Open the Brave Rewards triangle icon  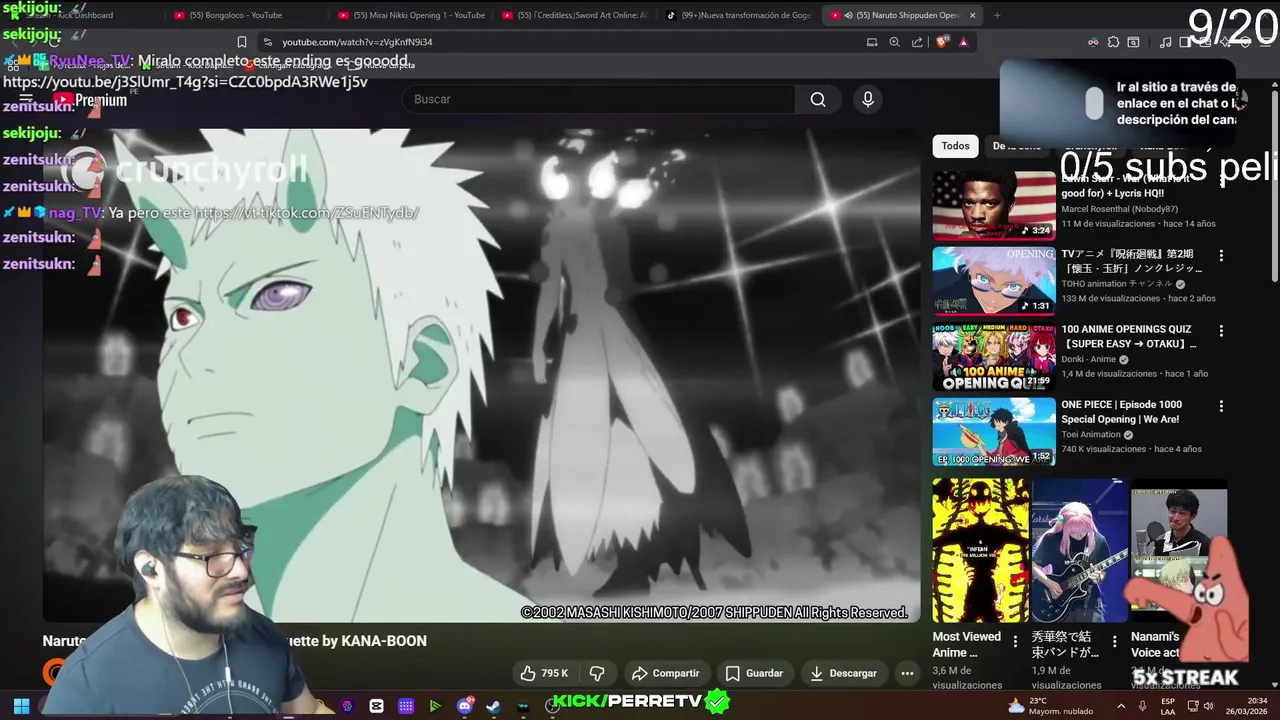point(963,42)
